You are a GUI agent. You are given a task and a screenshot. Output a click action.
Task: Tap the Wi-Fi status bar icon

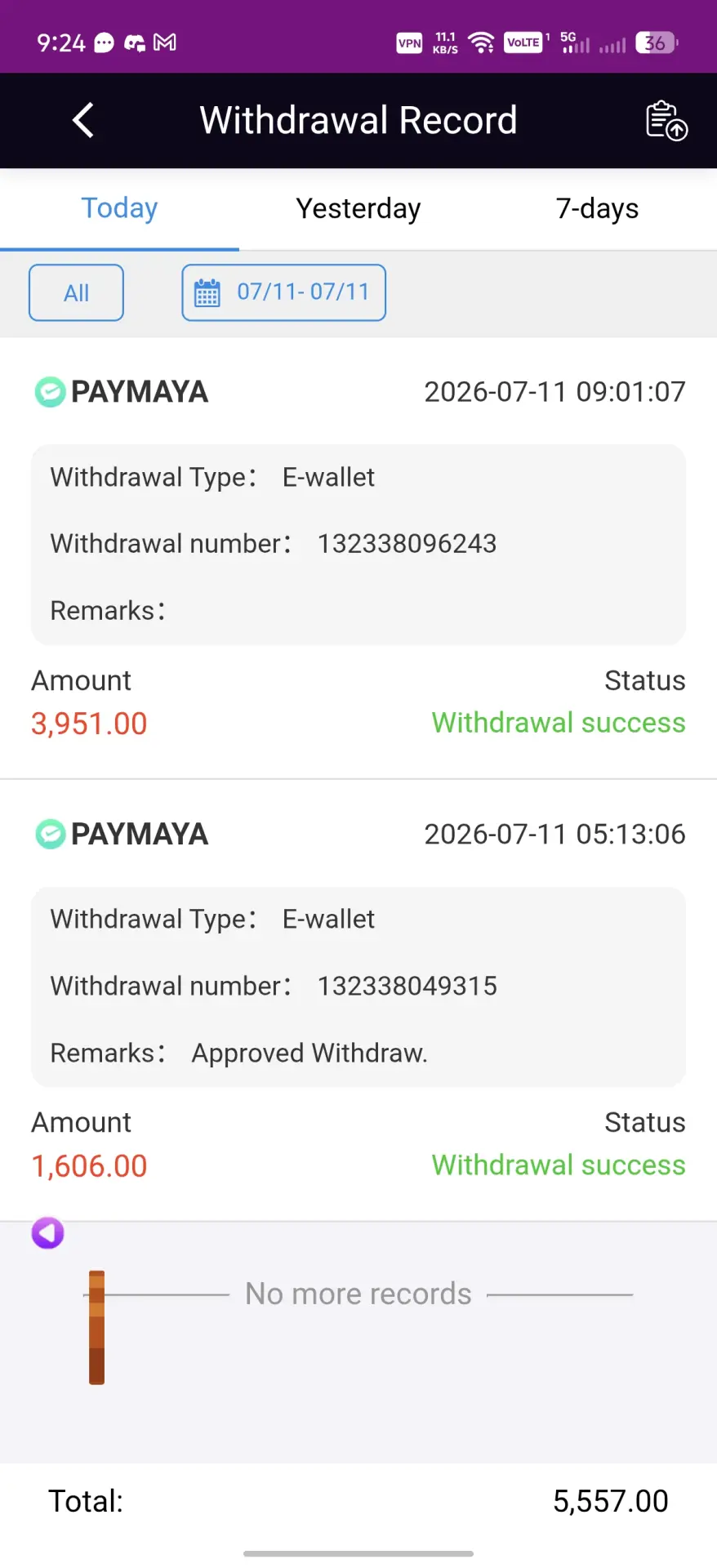click(x=482, y=42)
